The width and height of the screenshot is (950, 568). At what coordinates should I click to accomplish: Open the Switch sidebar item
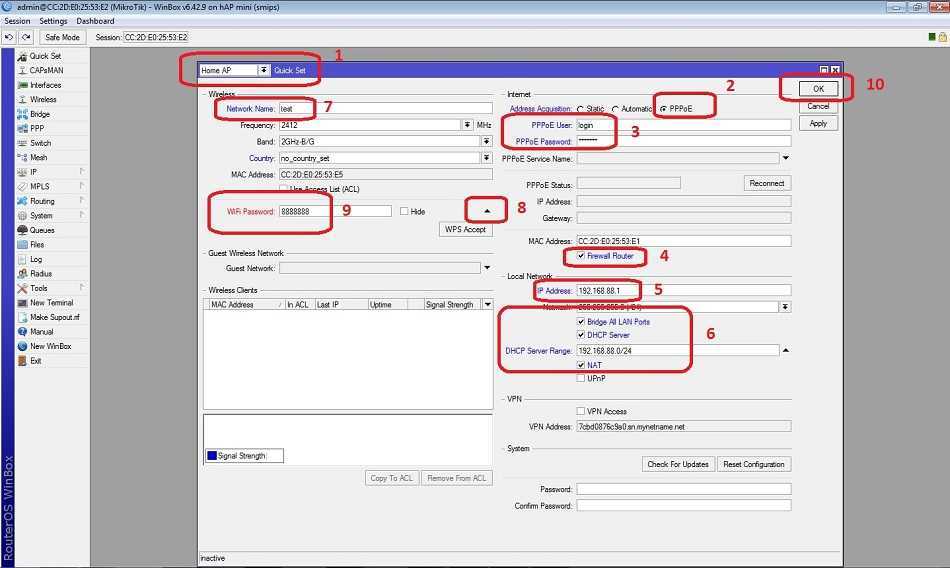41,143
